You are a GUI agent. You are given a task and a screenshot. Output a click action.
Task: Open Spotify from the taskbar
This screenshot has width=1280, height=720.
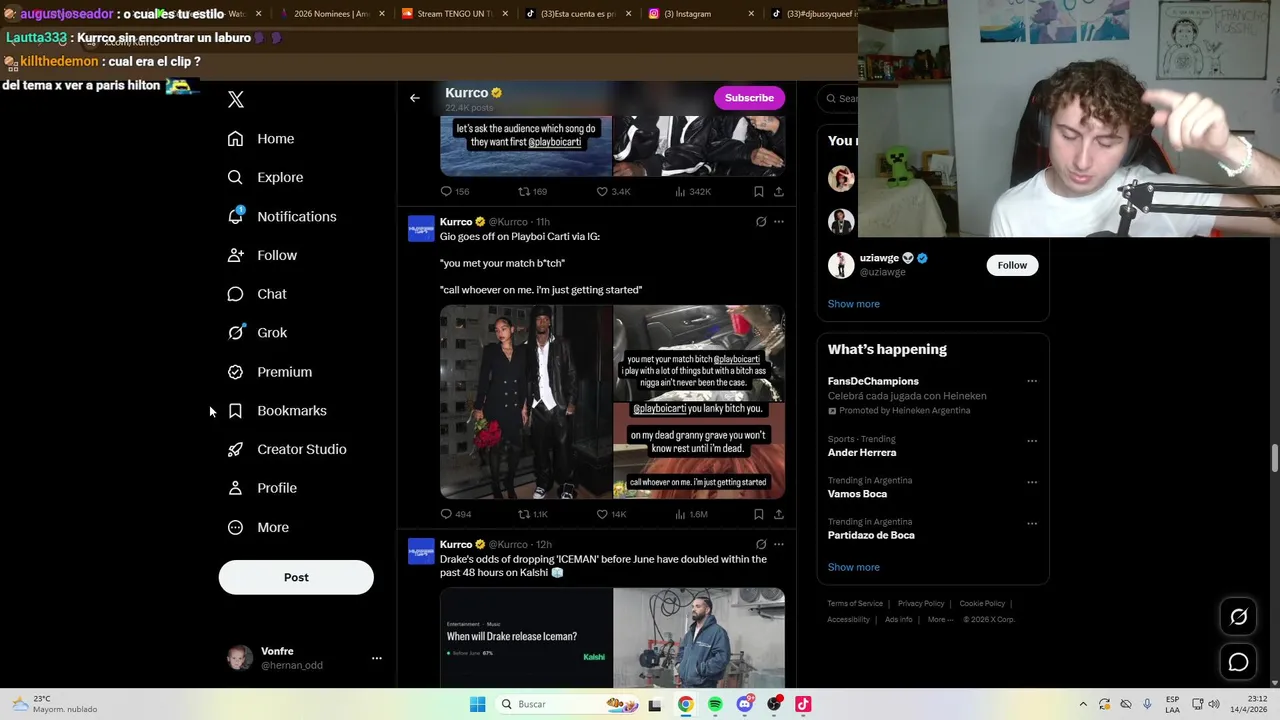click(x=715, y=704)
